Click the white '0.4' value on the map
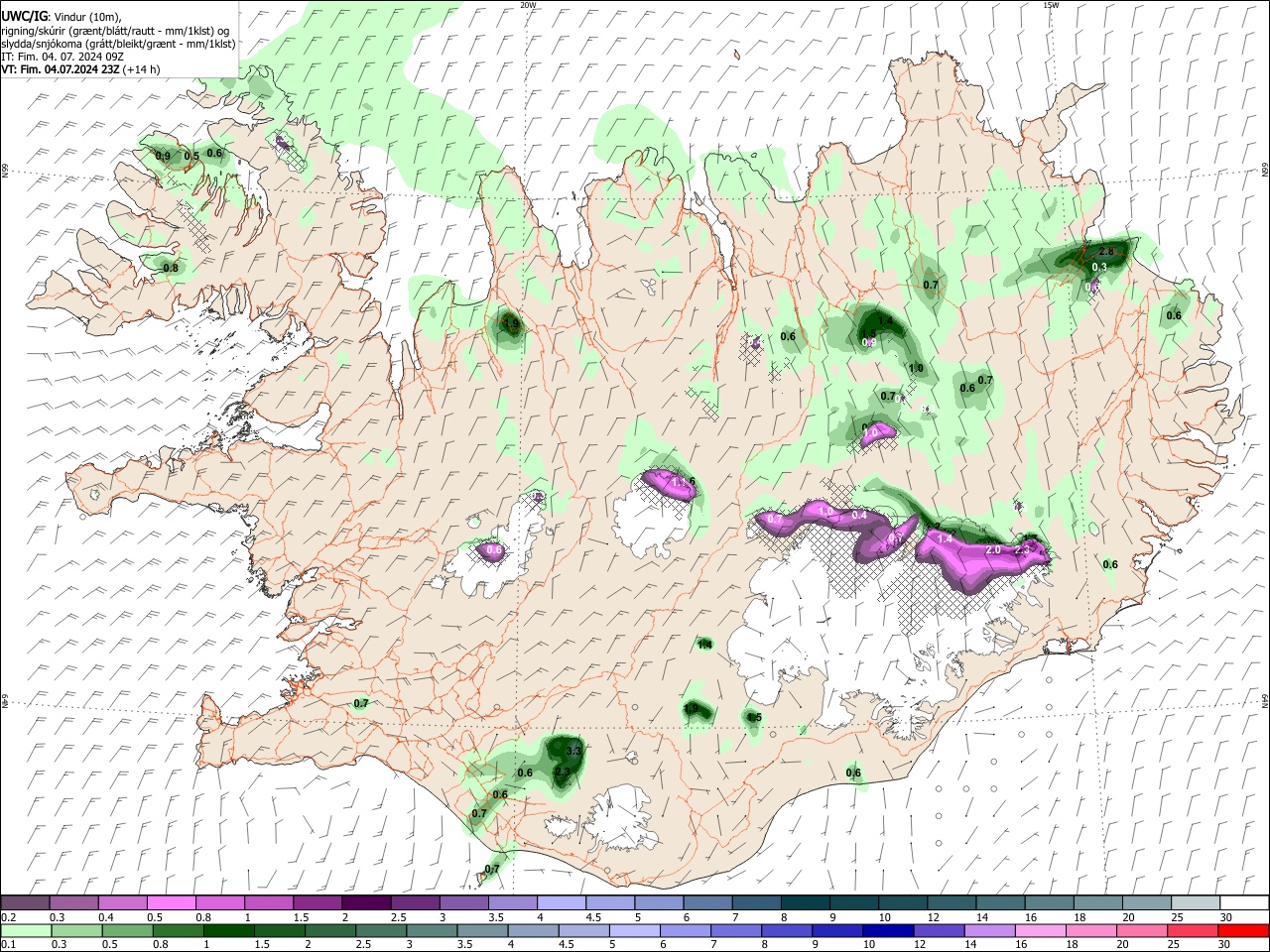 pyautogui.click(x=859, y=515)
